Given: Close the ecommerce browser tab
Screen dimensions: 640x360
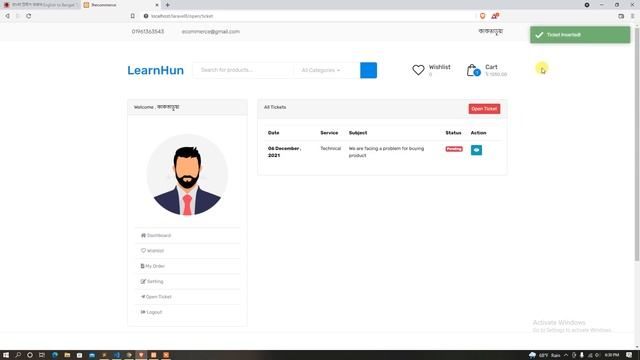Looking at the screenshot, I should 157,5.
